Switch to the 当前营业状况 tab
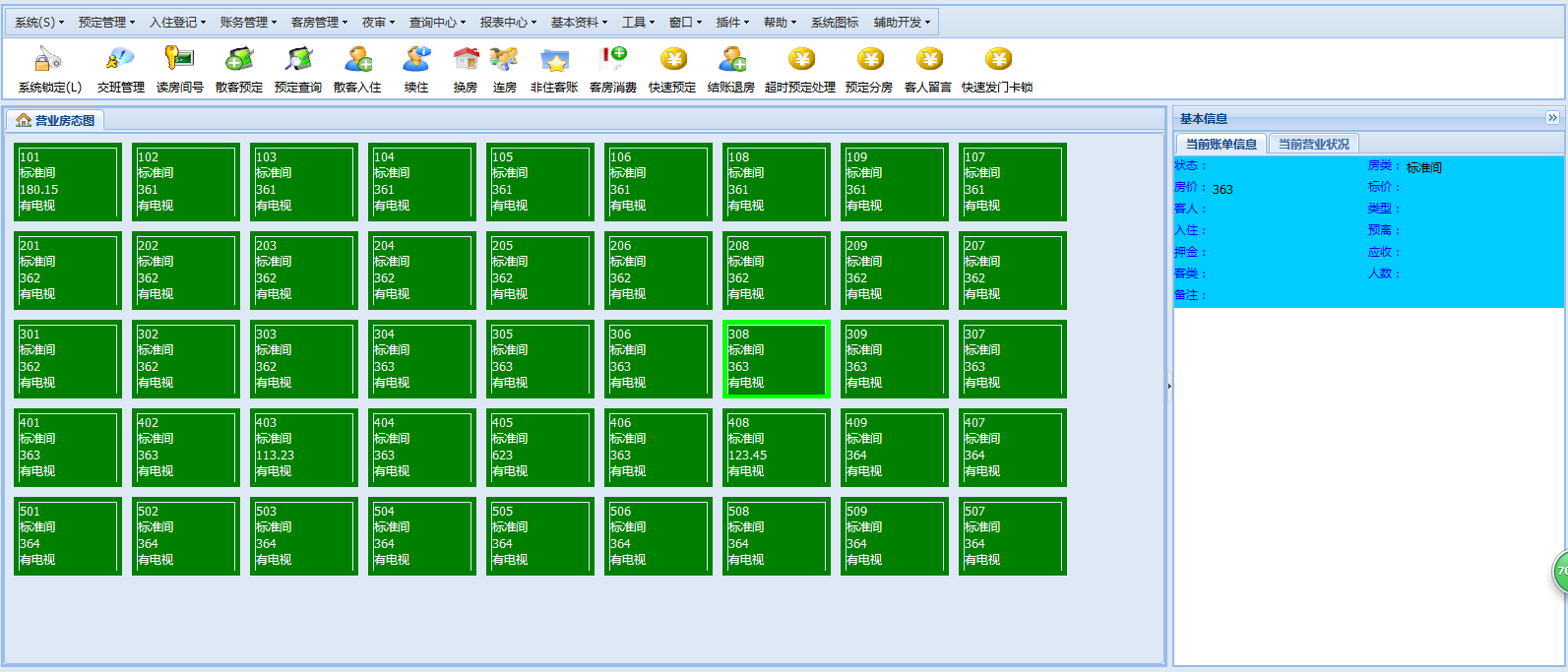1568x672 pixels. pos(1313,144)
